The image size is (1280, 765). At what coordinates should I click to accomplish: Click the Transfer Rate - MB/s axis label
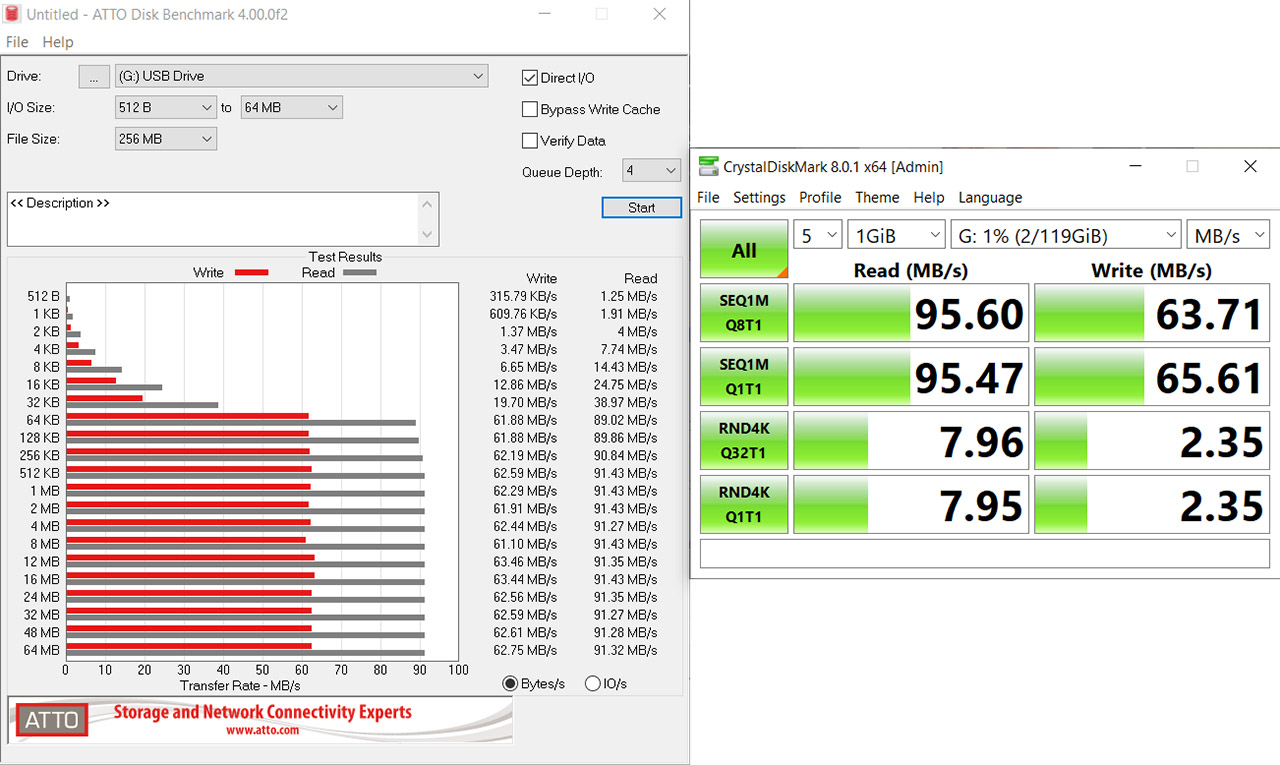click(x=240, y=686)
